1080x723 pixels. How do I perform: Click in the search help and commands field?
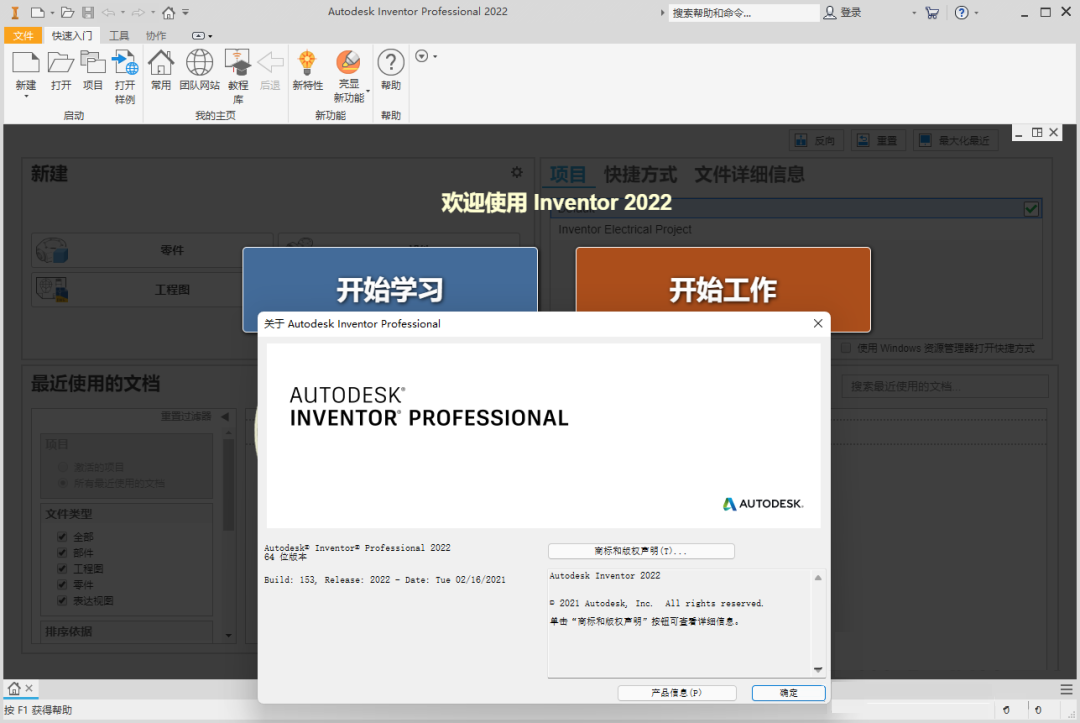click(x=744, y=12)
